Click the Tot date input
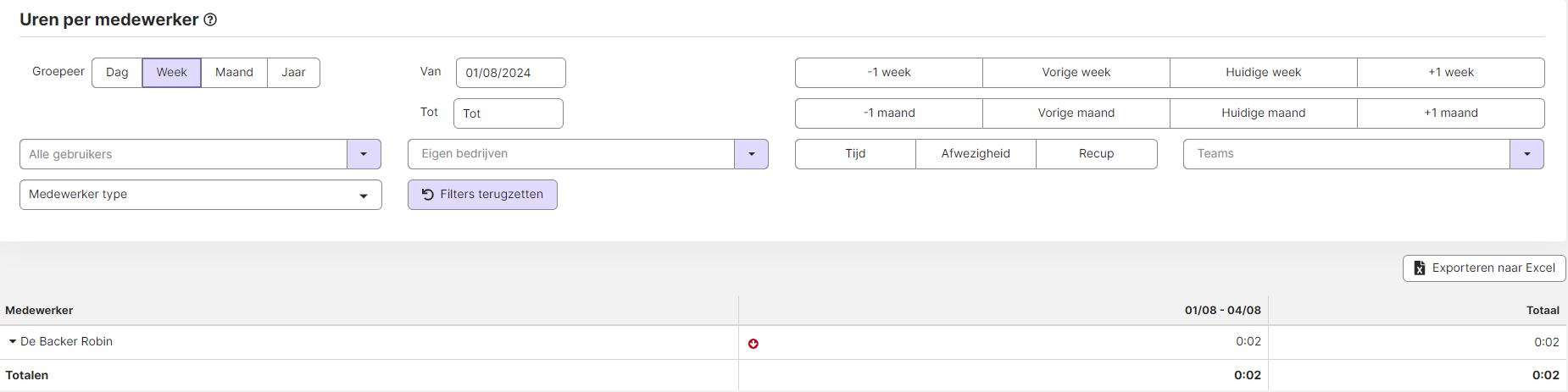 click(x=509, y=113)
